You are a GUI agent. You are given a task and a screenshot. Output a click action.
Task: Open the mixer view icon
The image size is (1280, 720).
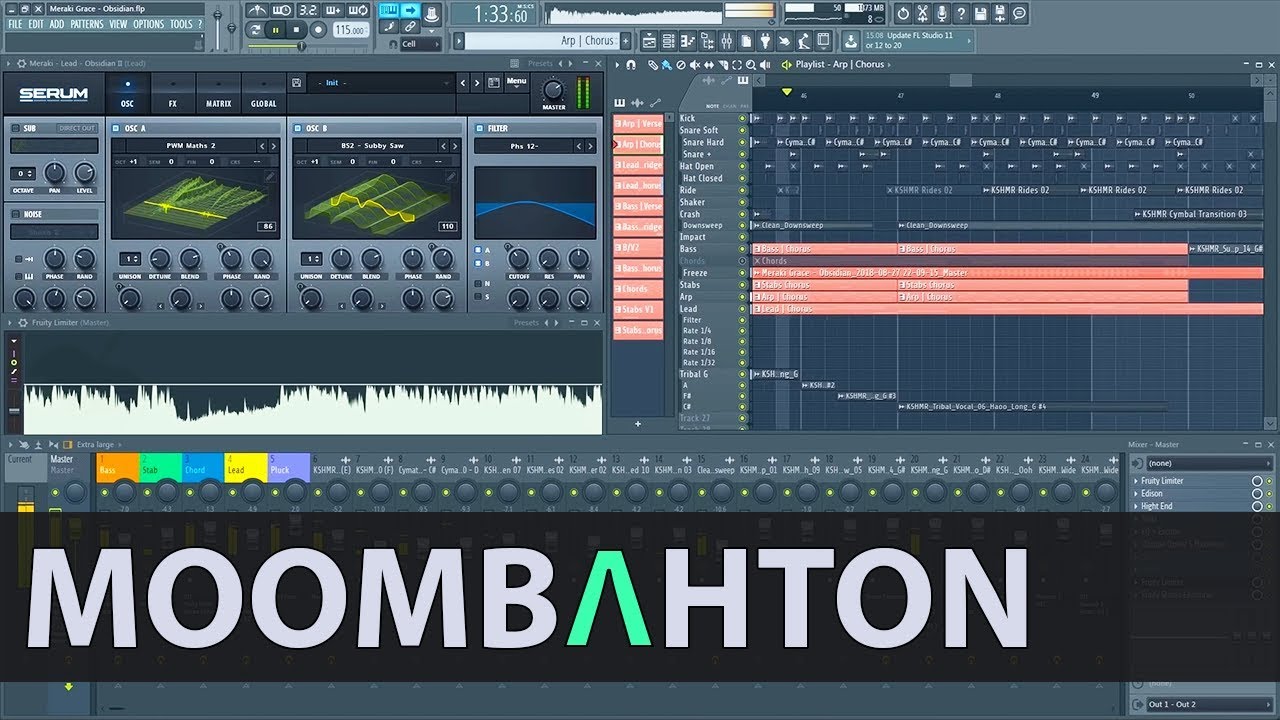point(725,41)
